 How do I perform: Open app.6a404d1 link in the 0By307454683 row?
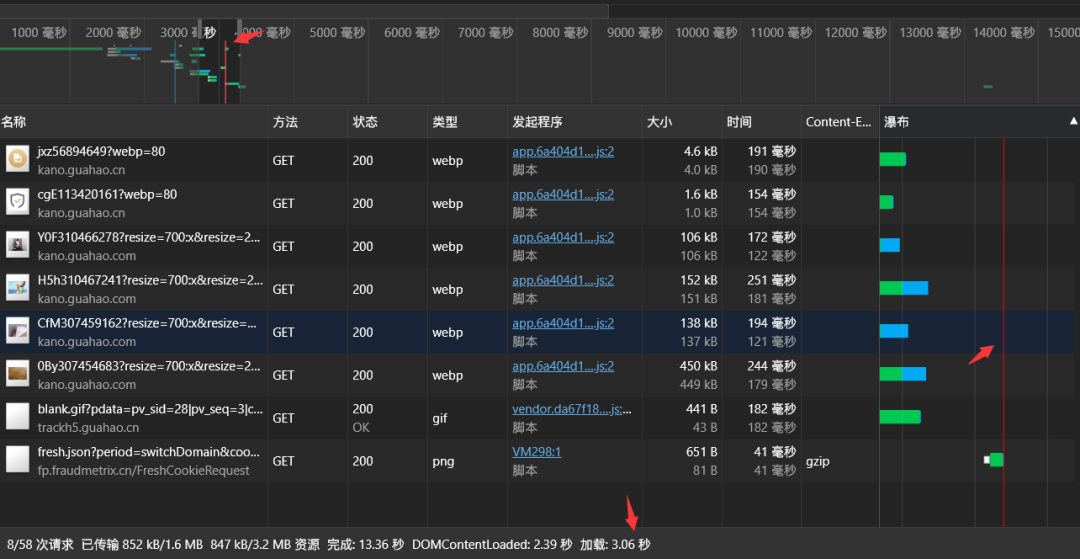563,366
